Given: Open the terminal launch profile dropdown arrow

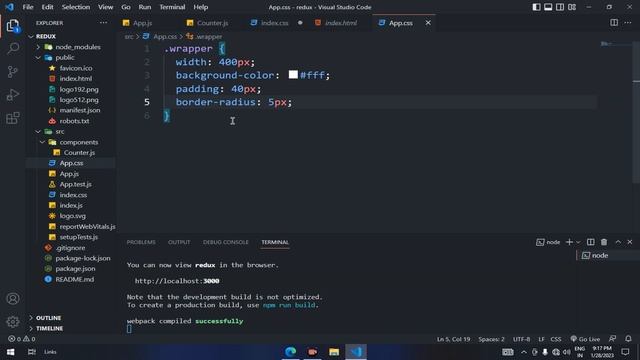Looking at the screenshot, I should click(578, 242).
